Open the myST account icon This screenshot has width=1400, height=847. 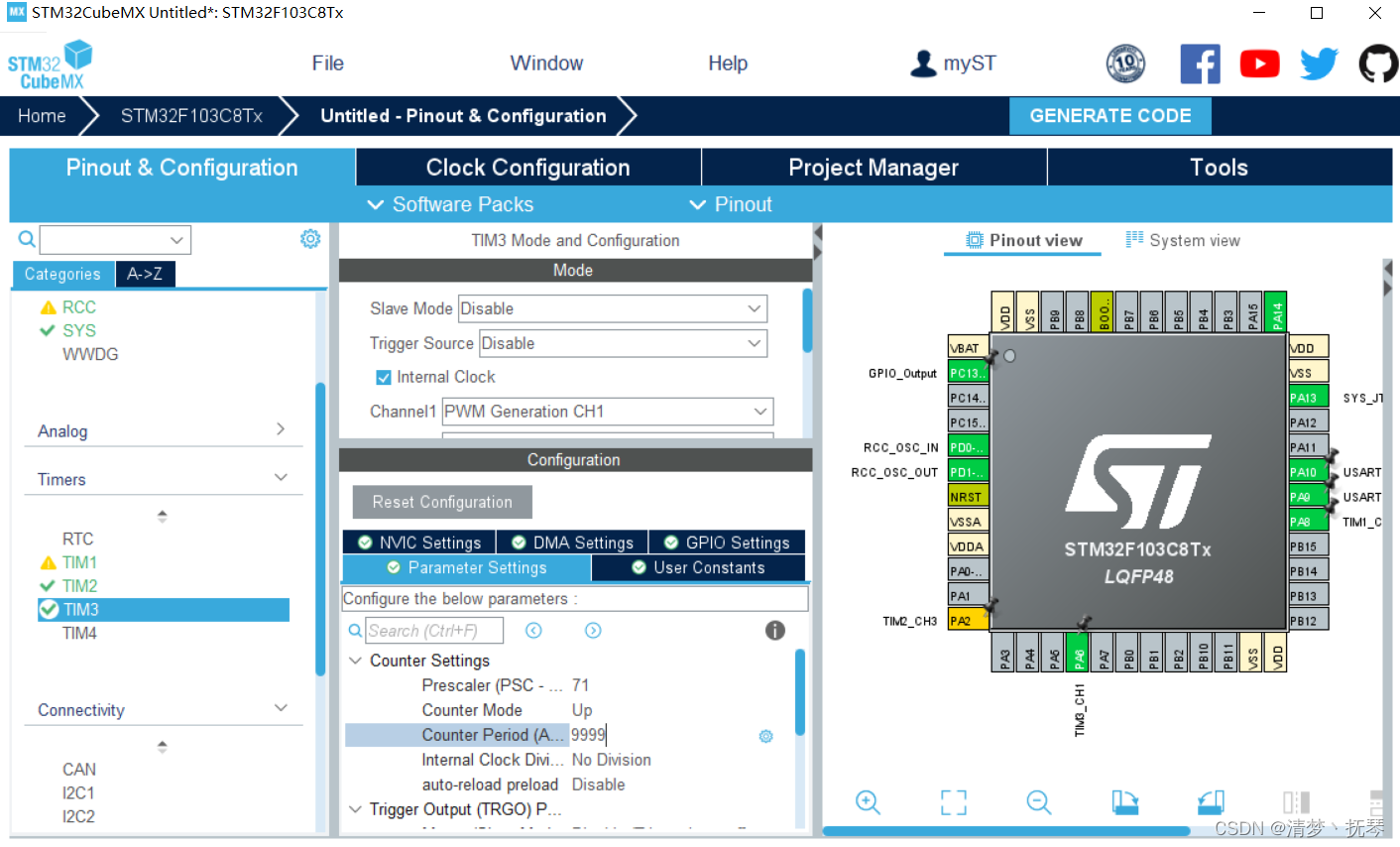tap(923, 63)
